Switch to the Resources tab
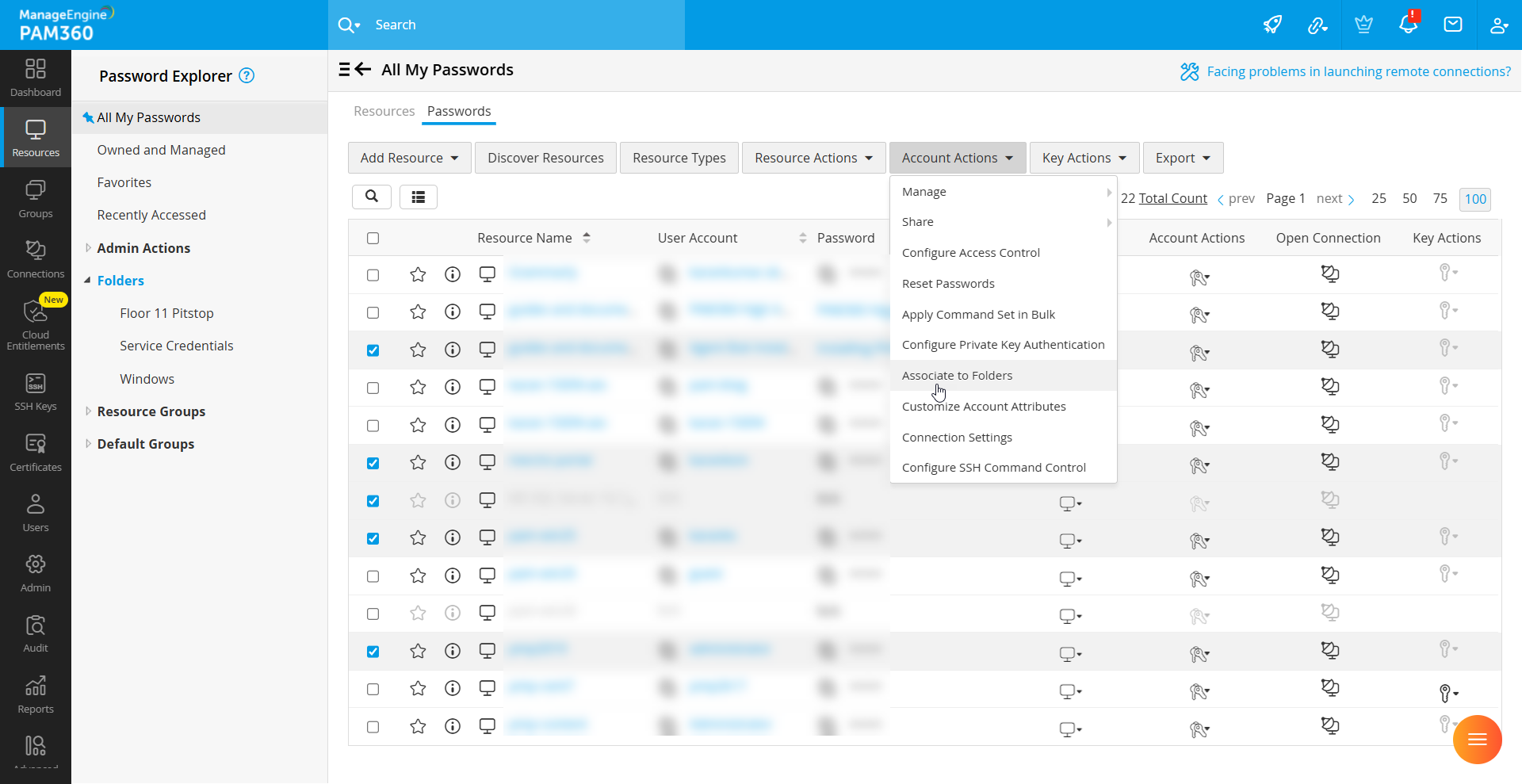 (384, 111)
